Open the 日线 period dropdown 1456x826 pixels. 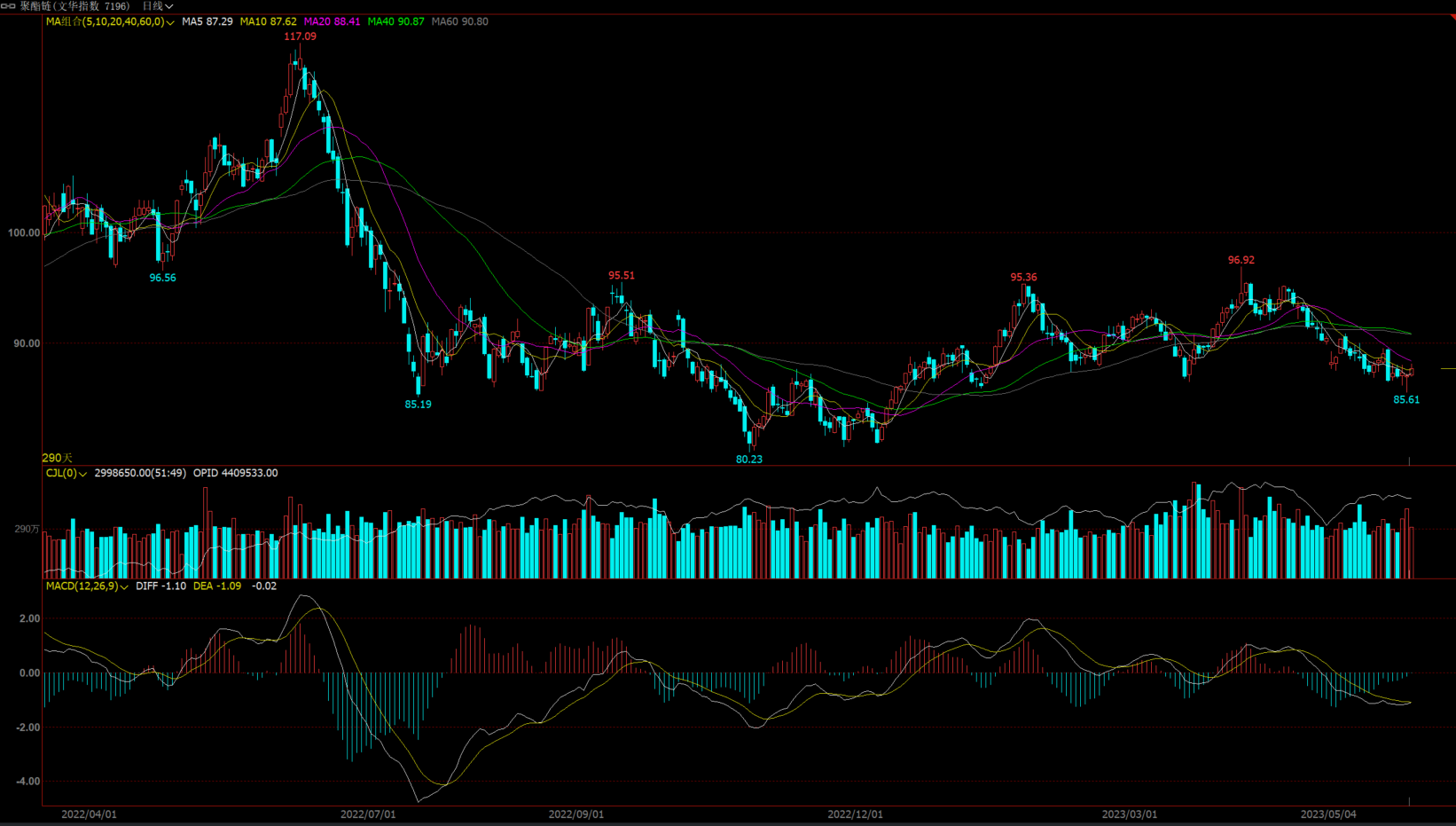pyautogui.click(x=157, y=6)
